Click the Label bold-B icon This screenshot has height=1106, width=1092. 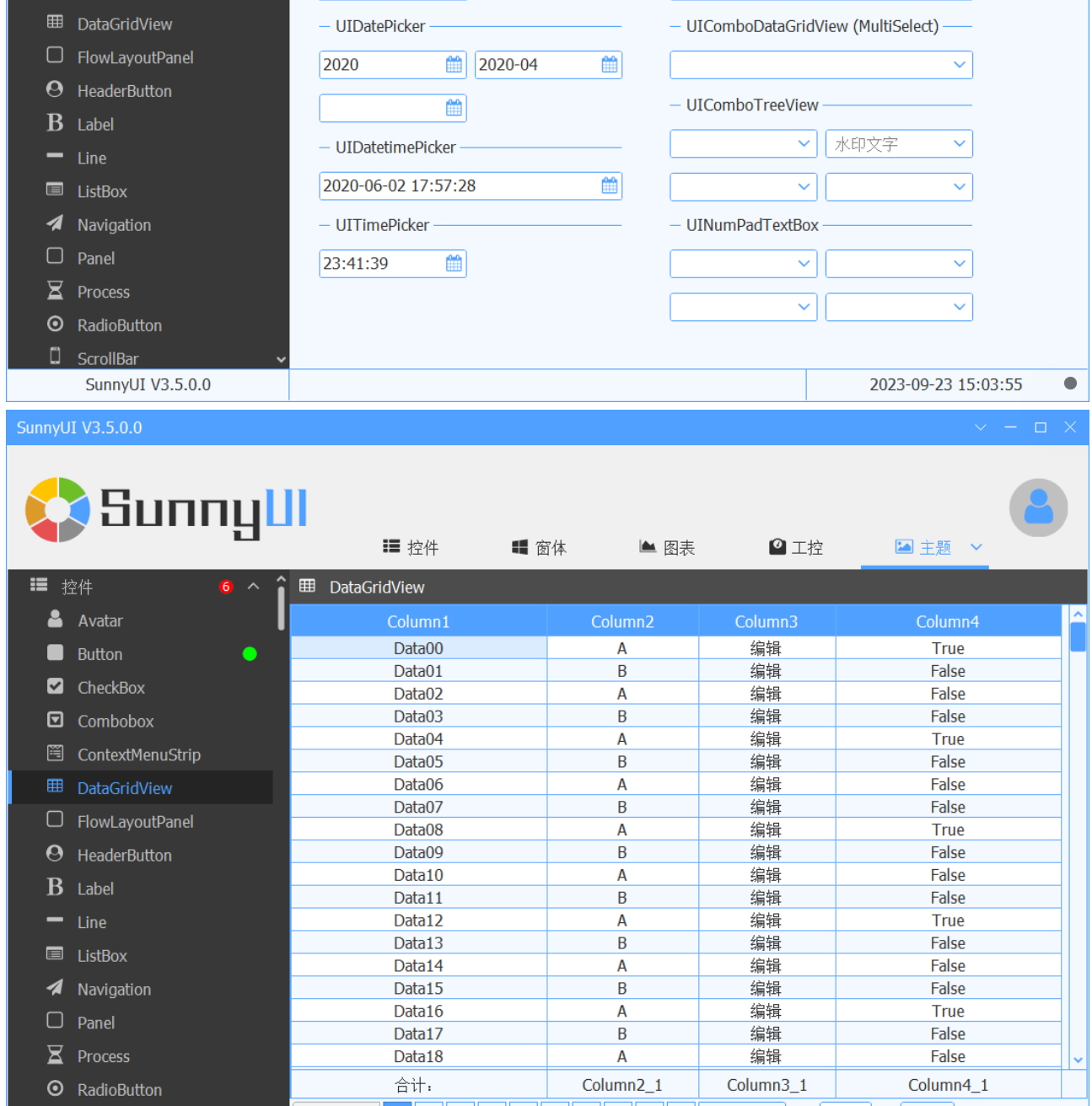pyautogui.click(x=54, y=886)
